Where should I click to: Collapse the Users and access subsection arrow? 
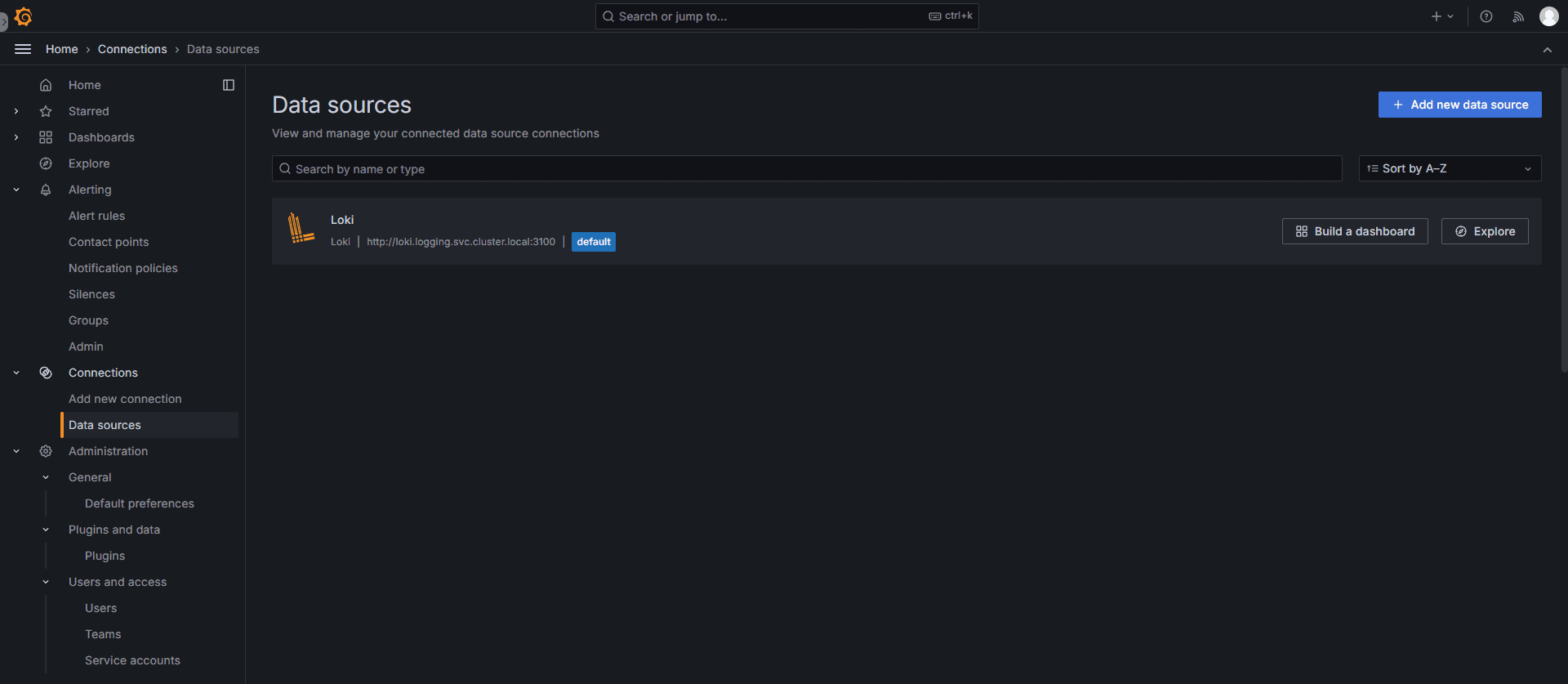click(x=46, y=582)
